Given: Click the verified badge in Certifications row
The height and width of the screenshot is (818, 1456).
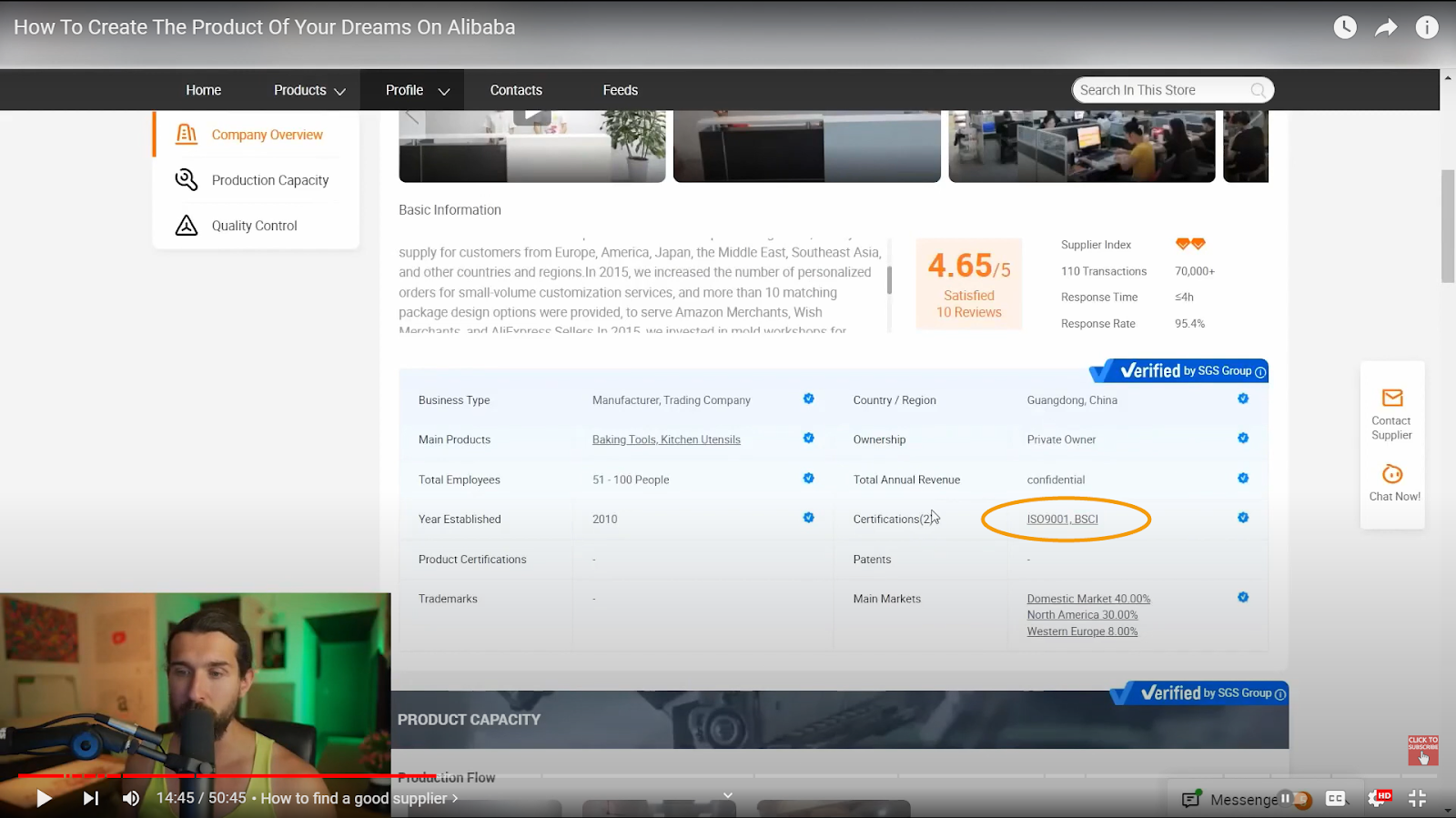Looking at the screenshot, I should click(1243, 517).
